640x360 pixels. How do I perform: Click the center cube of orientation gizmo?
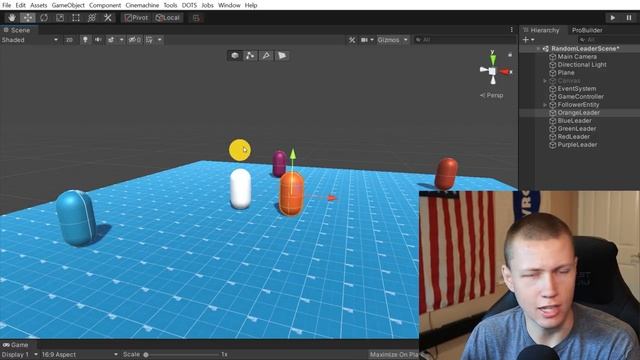coord(493,71)
